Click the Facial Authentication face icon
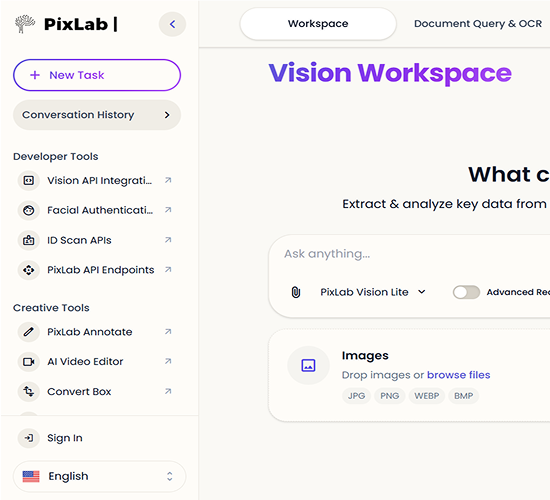This screenshot has height=500, width=550. (x=28, y=210)
